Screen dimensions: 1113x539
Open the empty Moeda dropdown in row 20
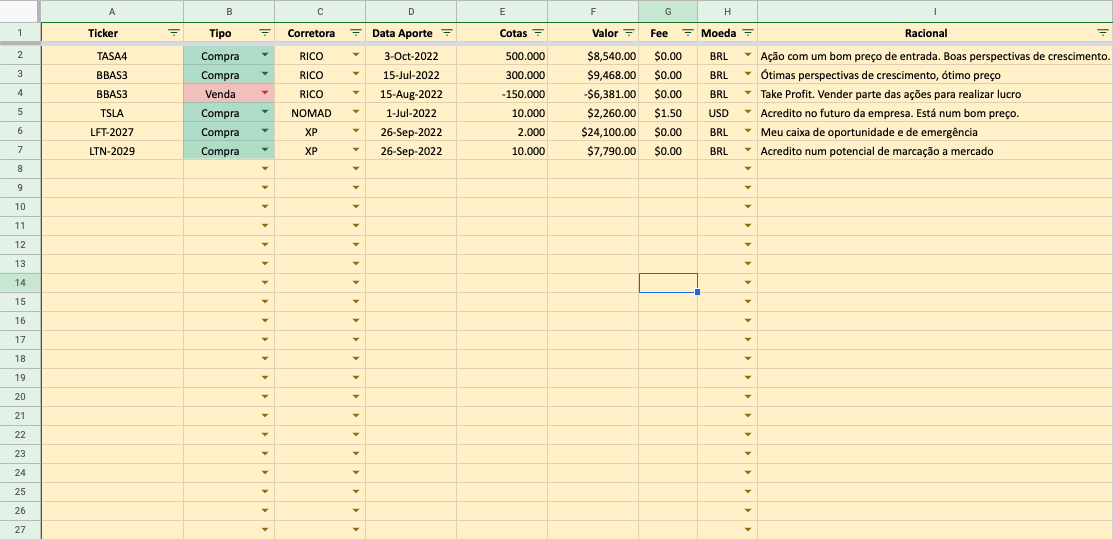(747, 397)
